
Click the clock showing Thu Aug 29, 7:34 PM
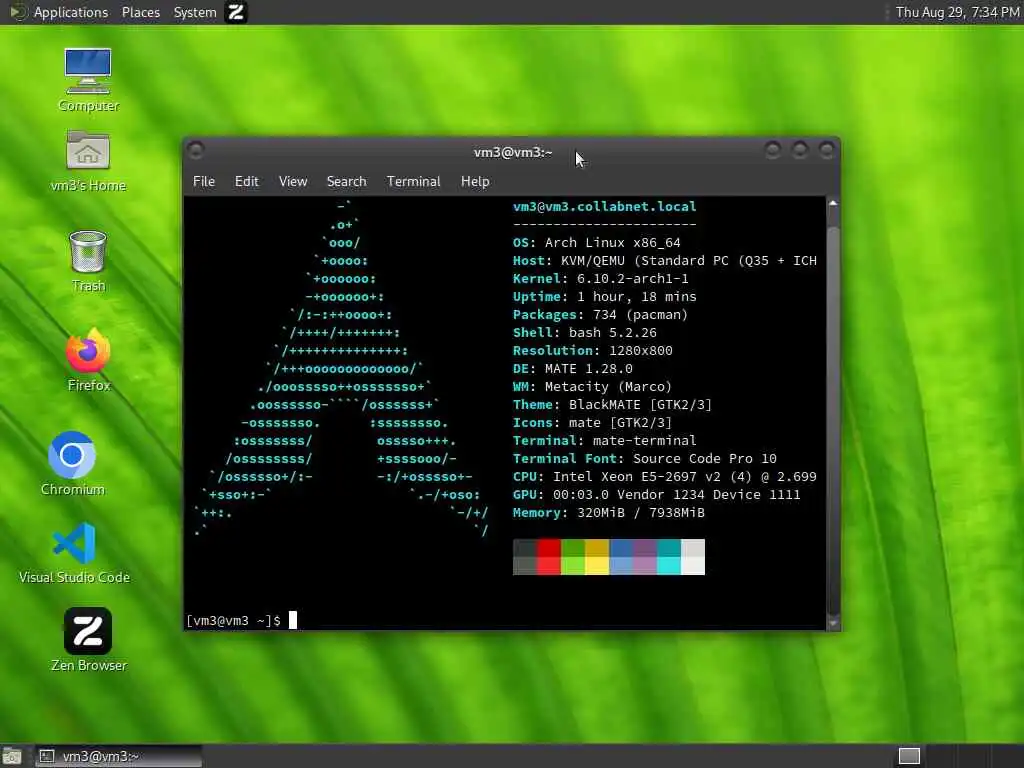point(957,12)
